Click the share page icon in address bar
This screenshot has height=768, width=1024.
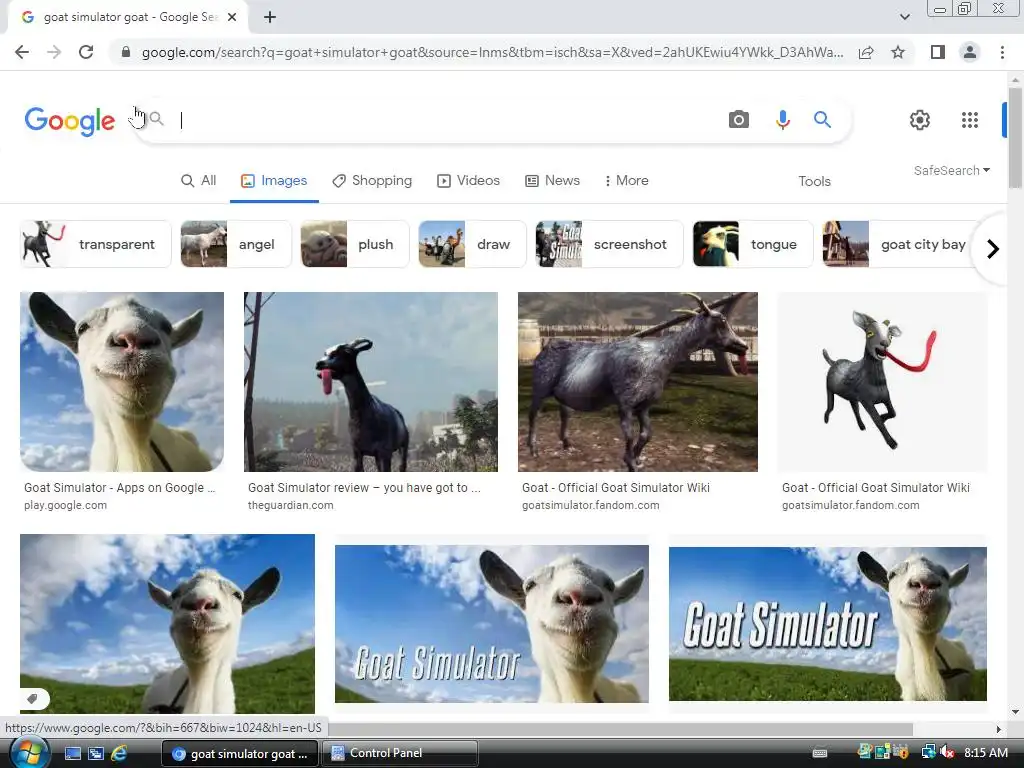point(866,52)
